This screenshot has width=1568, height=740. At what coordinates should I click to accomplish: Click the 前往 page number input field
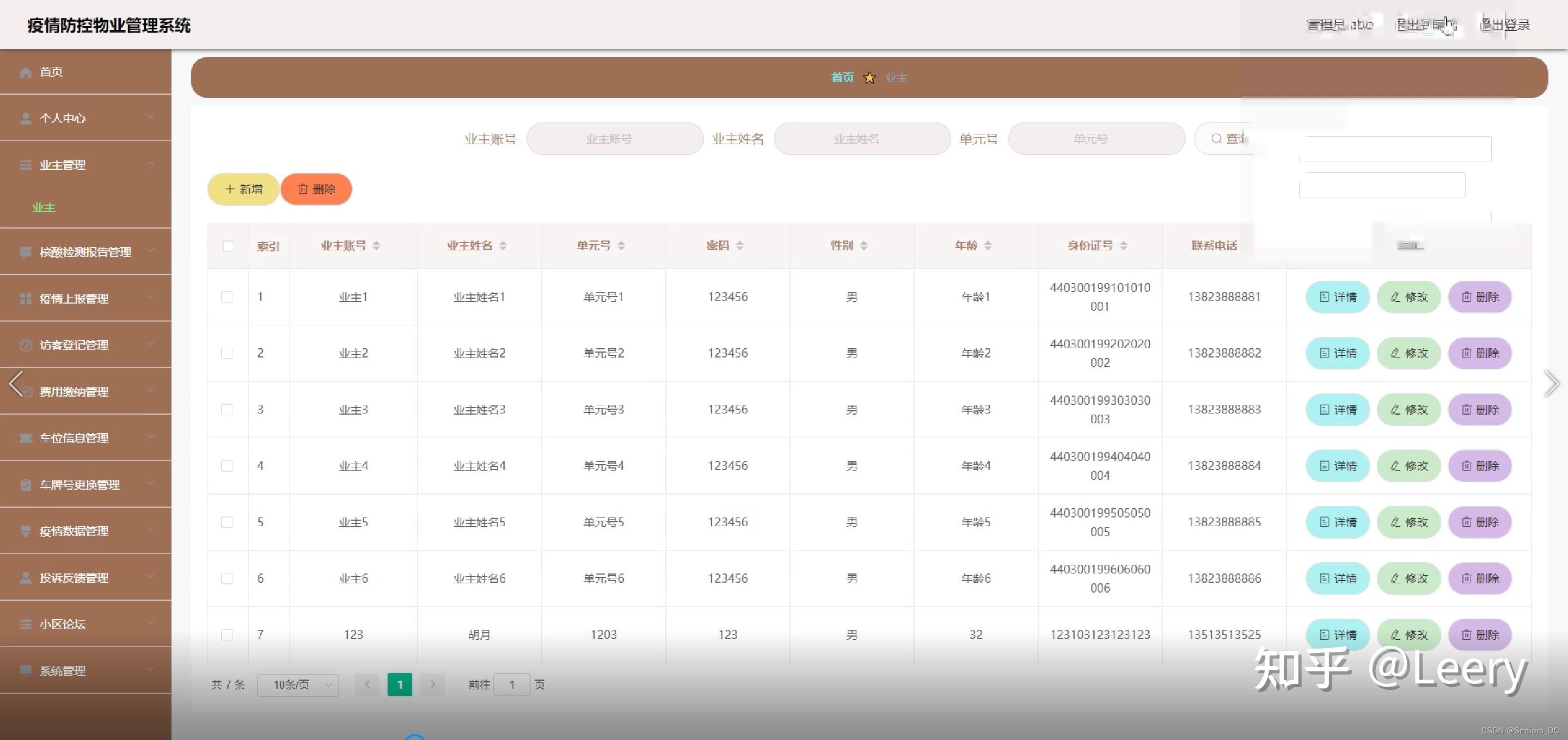512,684
